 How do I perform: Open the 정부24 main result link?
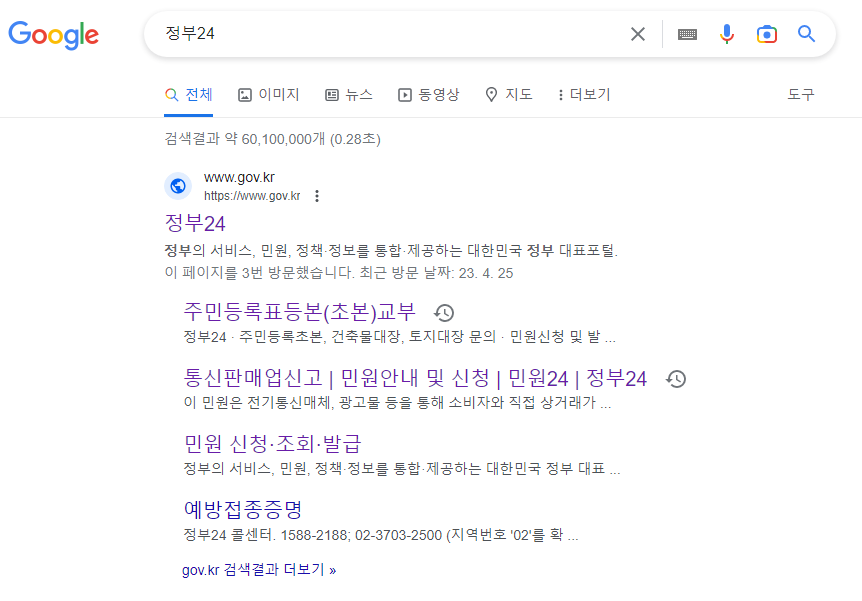click(195, 223)
